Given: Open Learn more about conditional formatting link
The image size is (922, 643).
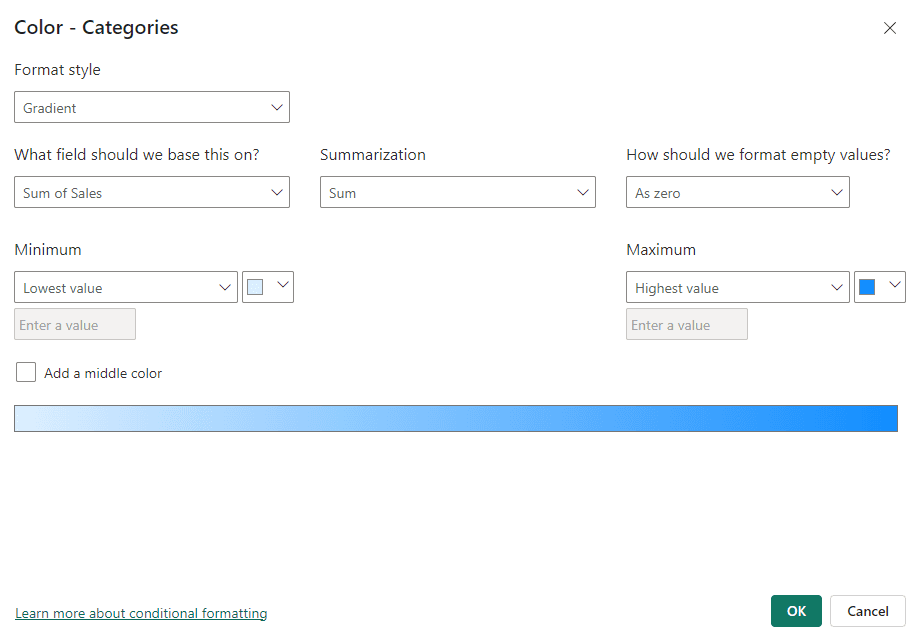Looking at the screenshot, I should pyautogui.click(x=141, y=613).
